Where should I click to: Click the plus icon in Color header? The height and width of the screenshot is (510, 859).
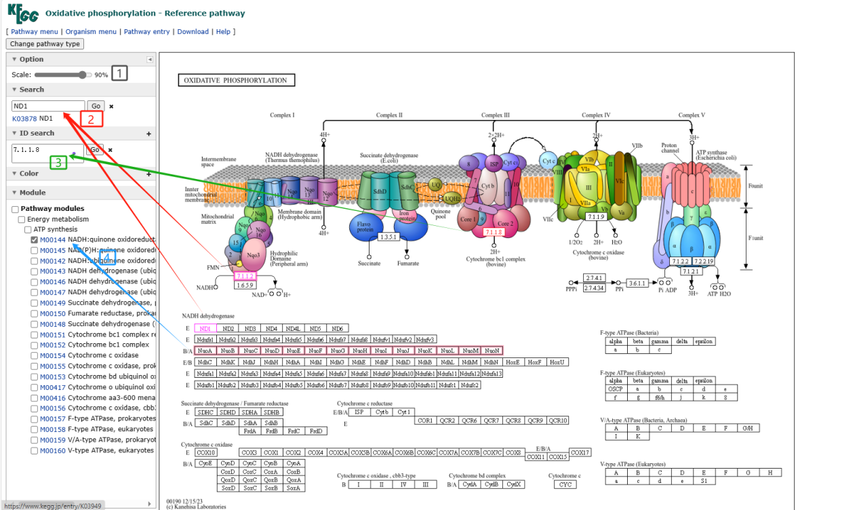pyautogui.click(x=148, y=174)
